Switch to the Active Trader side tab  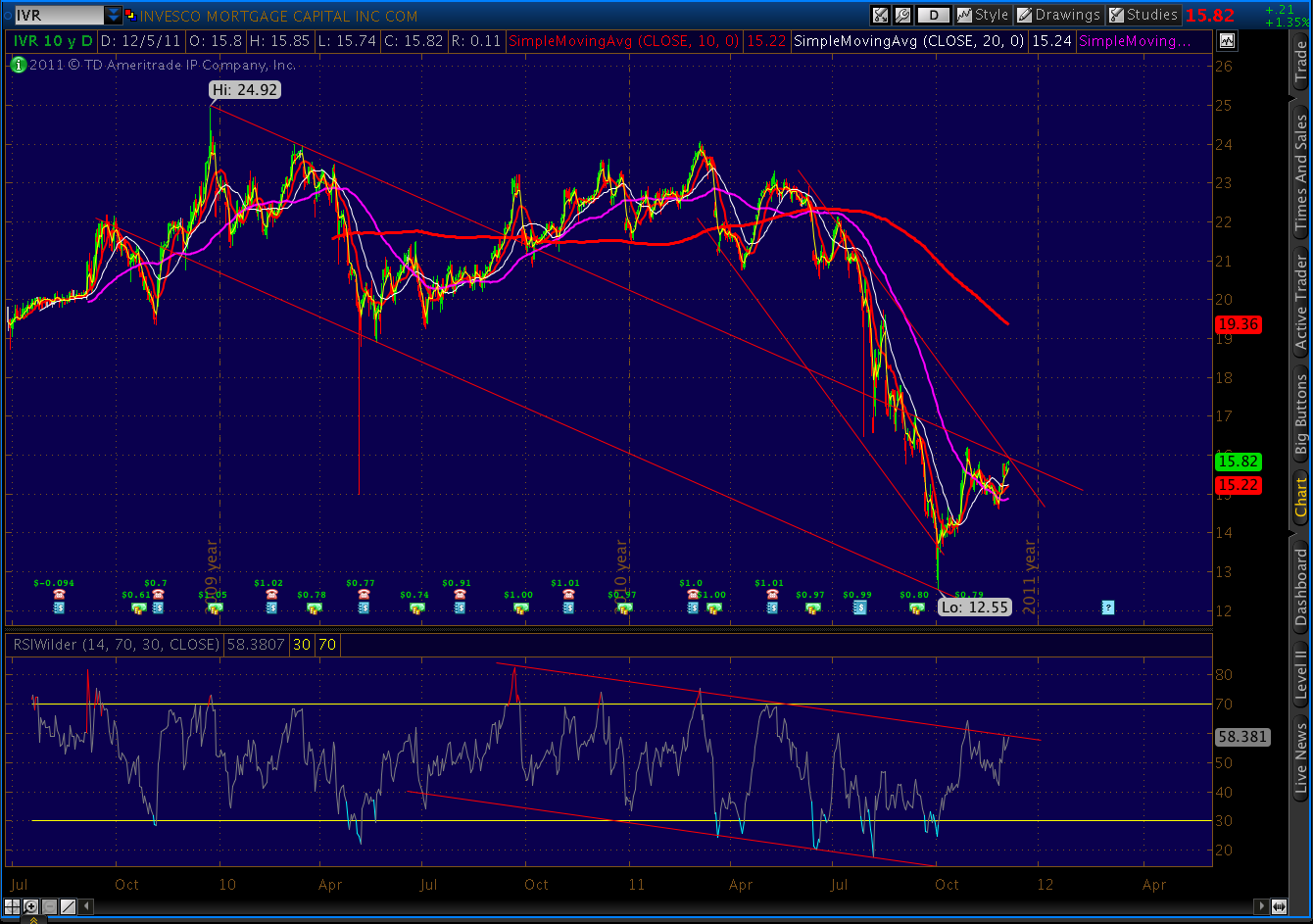click(x=1301, y=302)
